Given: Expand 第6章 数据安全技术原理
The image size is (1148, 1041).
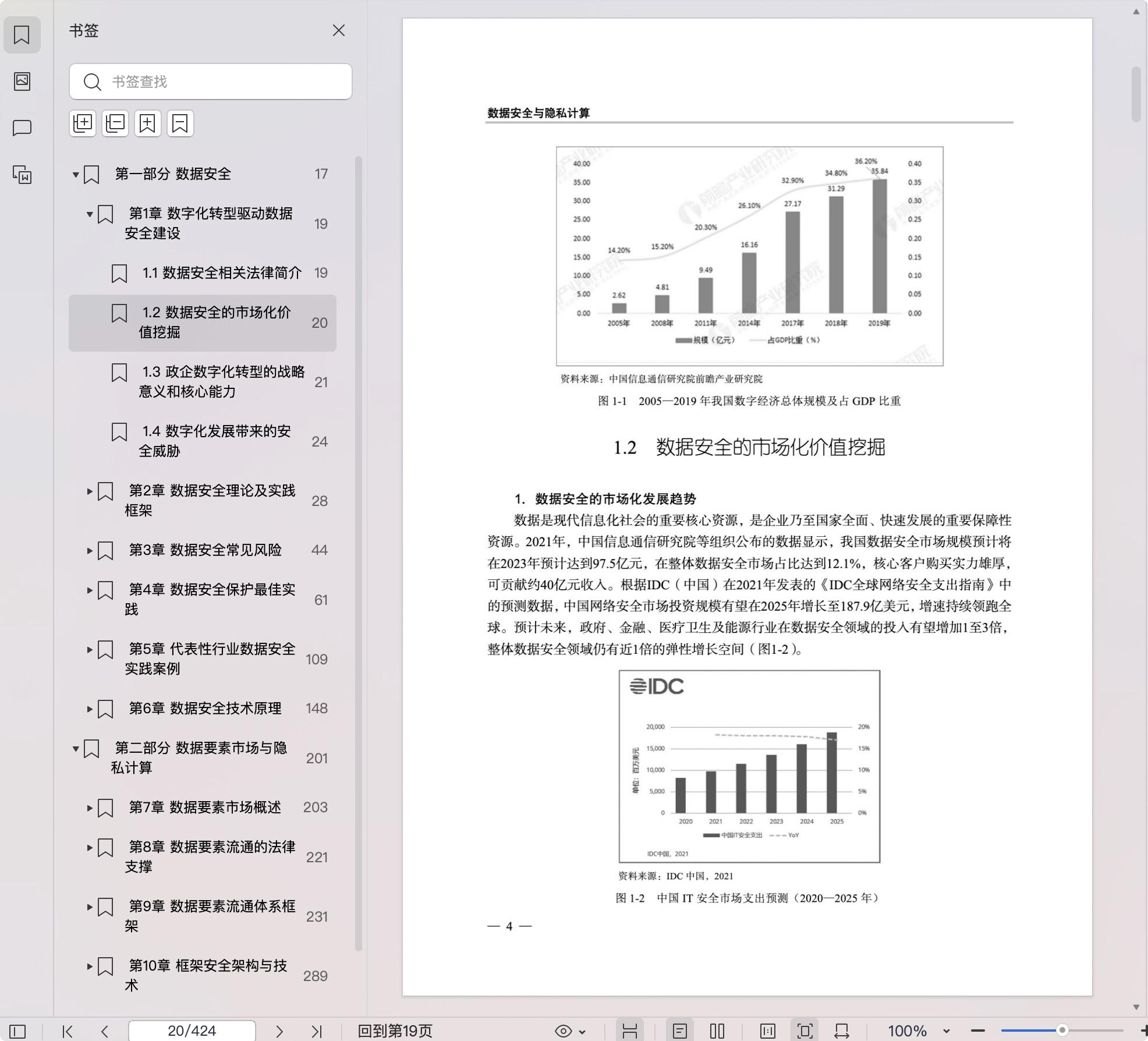Looking at the screenshot, I should (90, 709).
